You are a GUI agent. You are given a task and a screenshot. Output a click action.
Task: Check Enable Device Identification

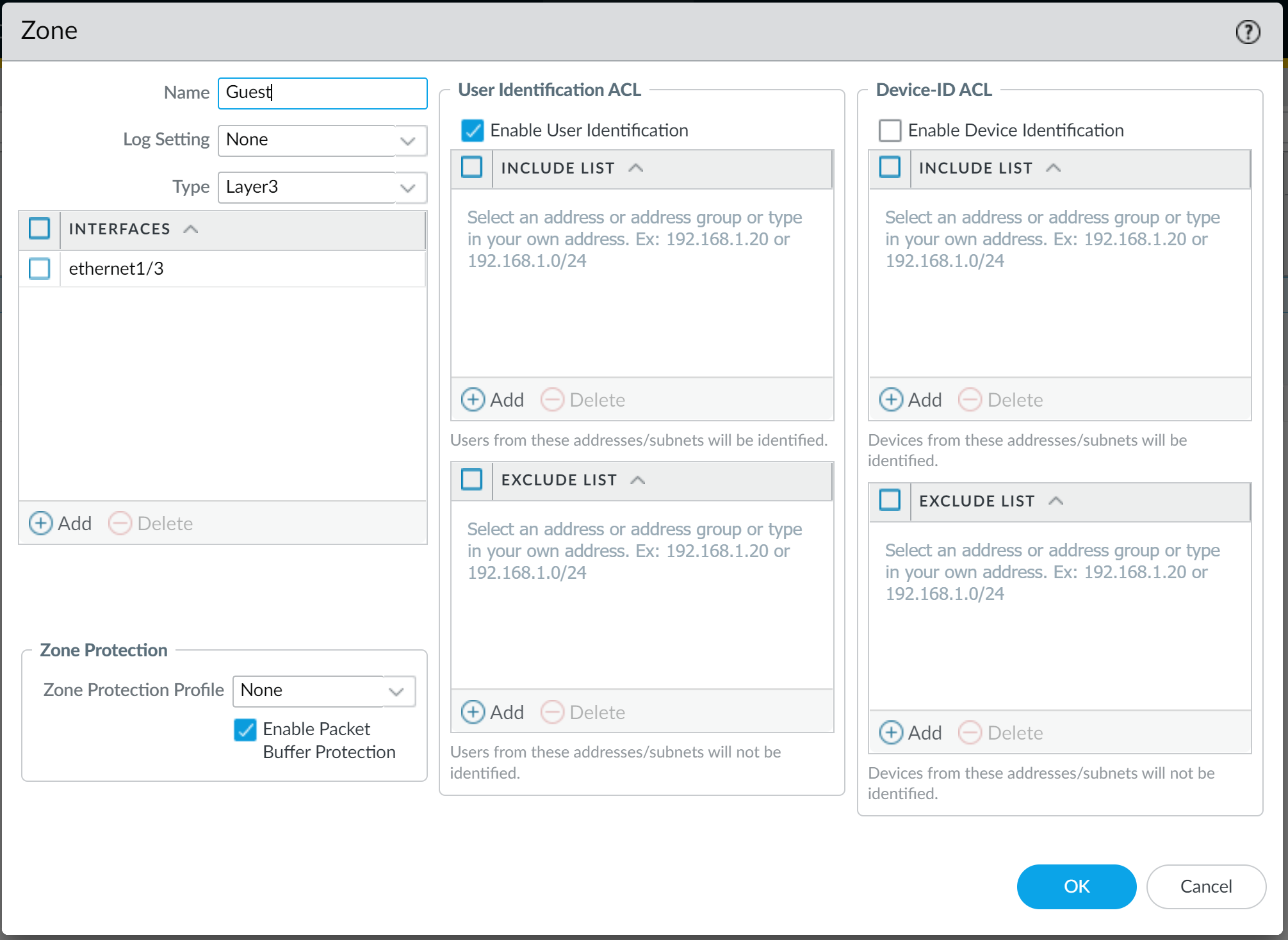click(x=890, y=130)
